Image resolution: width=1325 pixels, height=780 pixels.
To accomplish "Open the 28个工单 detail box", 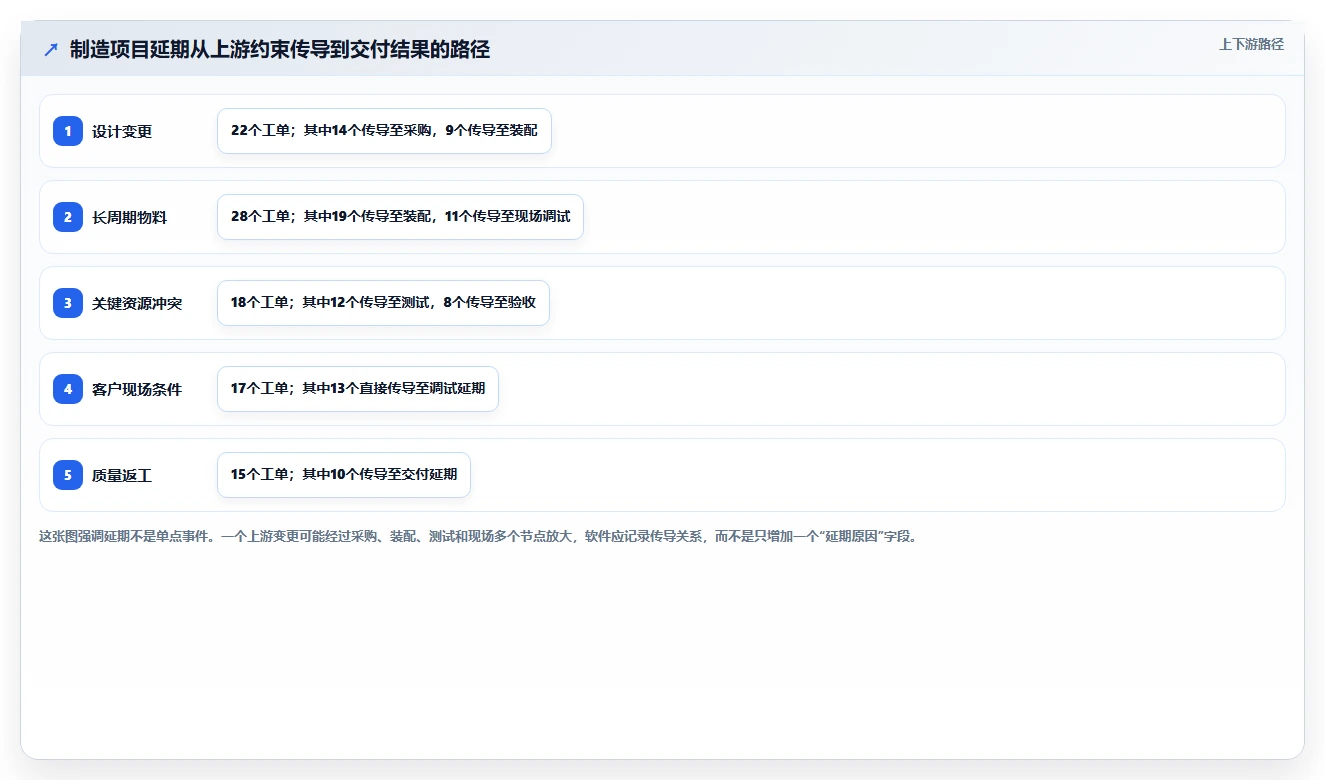I will (x=400, y=217).
